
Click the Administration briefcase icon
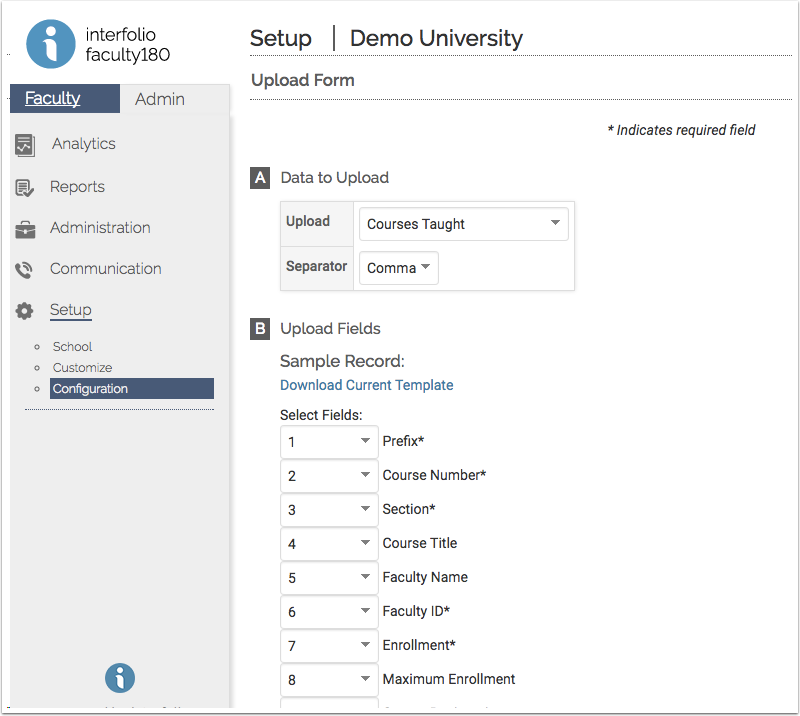click(x=25, y=229)
